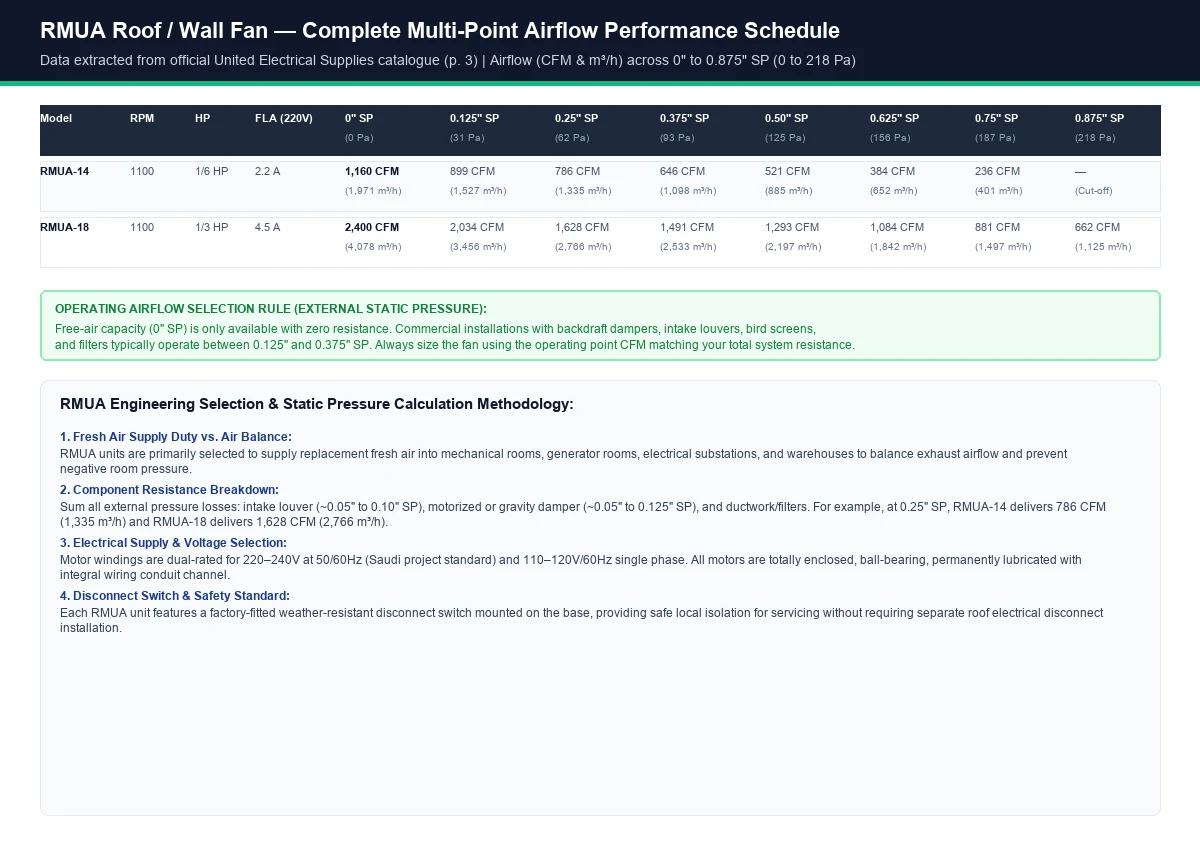
Task: Select the 1,084 CFM cell
Action: coord(897,227)
